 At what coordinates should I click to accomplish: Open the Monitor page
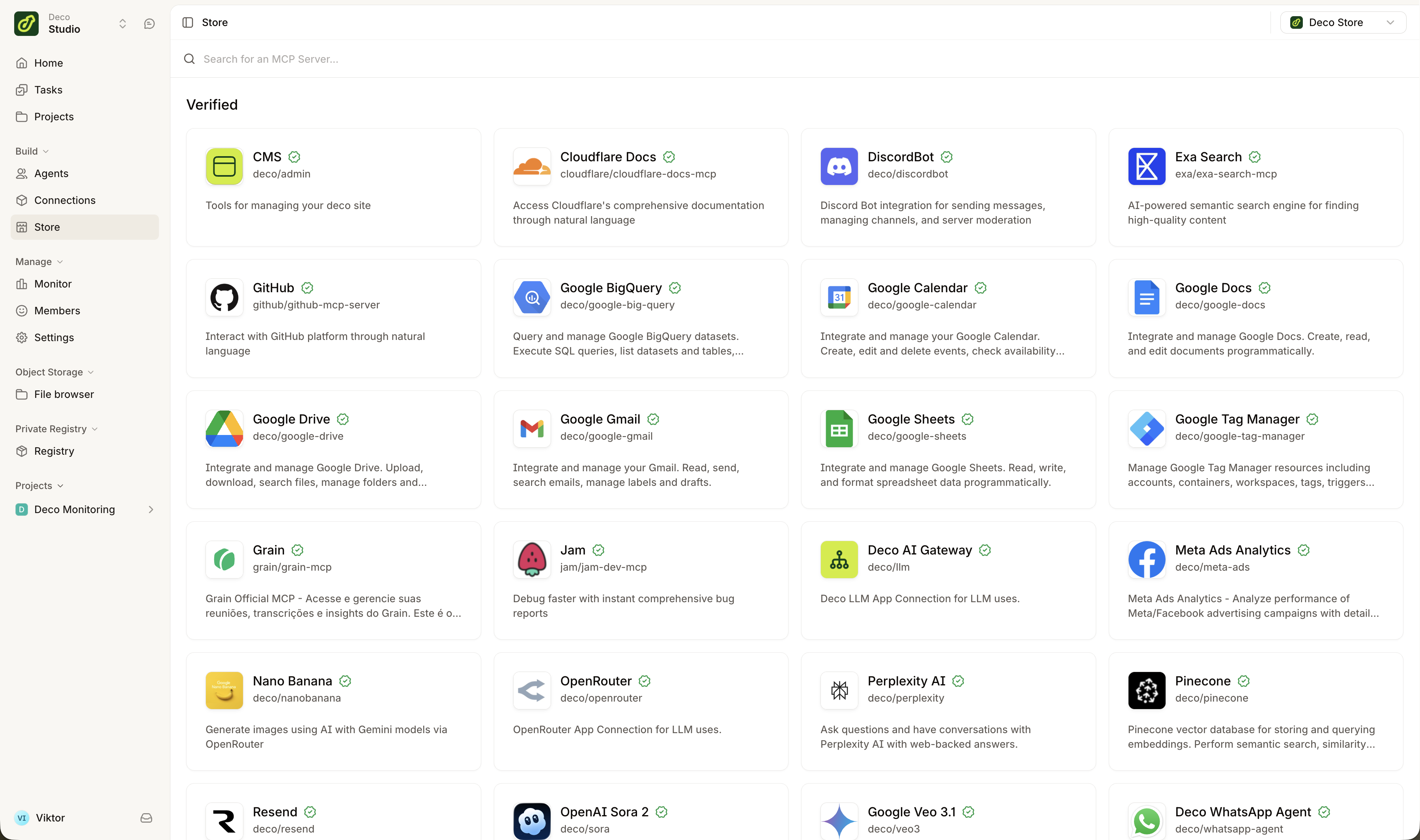[52, 284]
